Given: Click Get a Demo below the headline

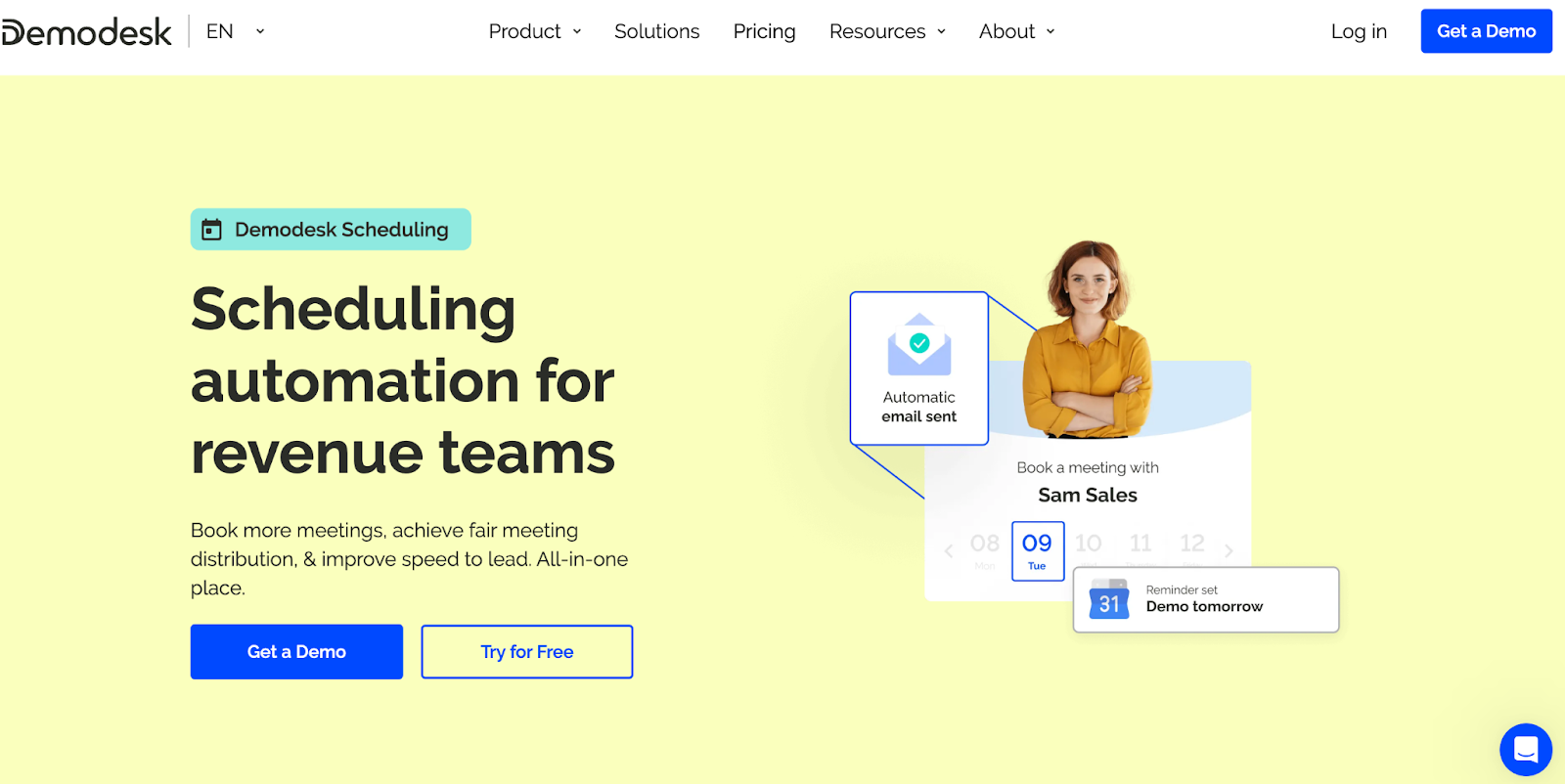Looking at the screenshot, I should [x=296, y=652].
